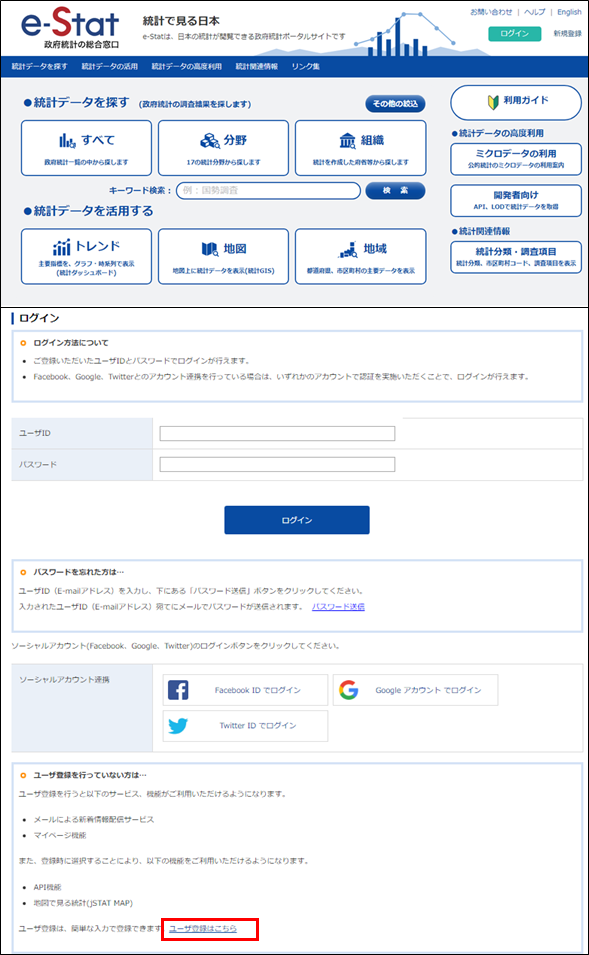Open the 地域 region icon card
This screenshot has height=955, width=589.
tap(361, 256)
